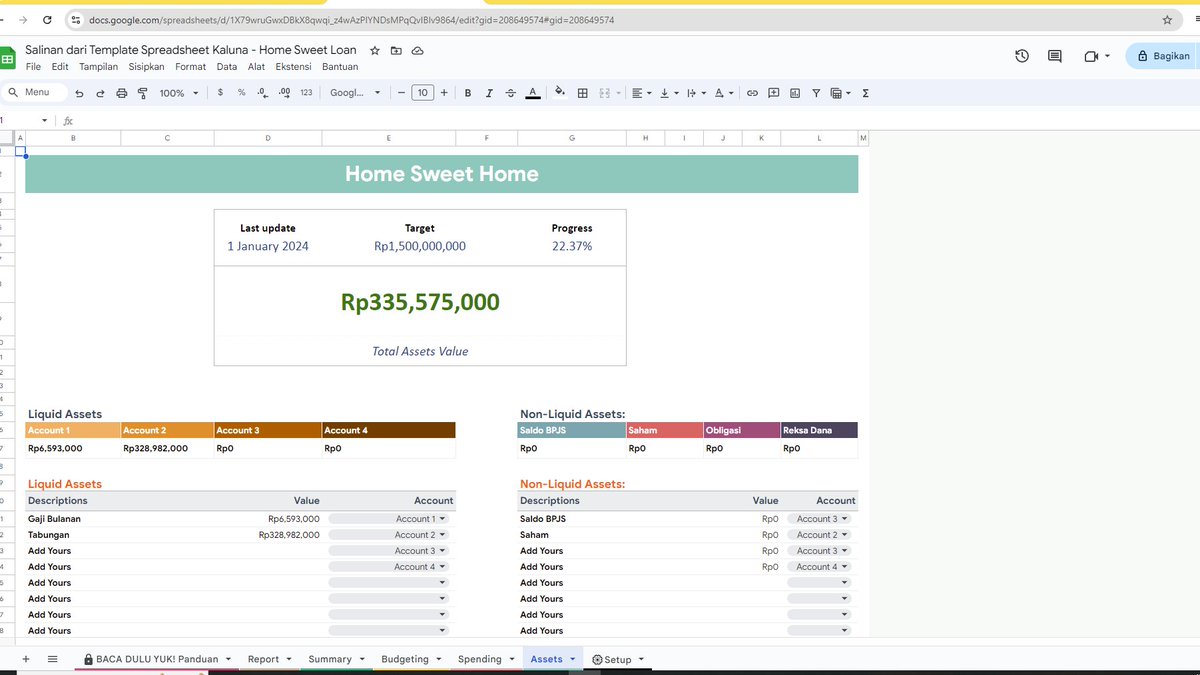Click the Add sheet plus button
This screenshot has height=675, width=1200.
[x=26, y=659]
